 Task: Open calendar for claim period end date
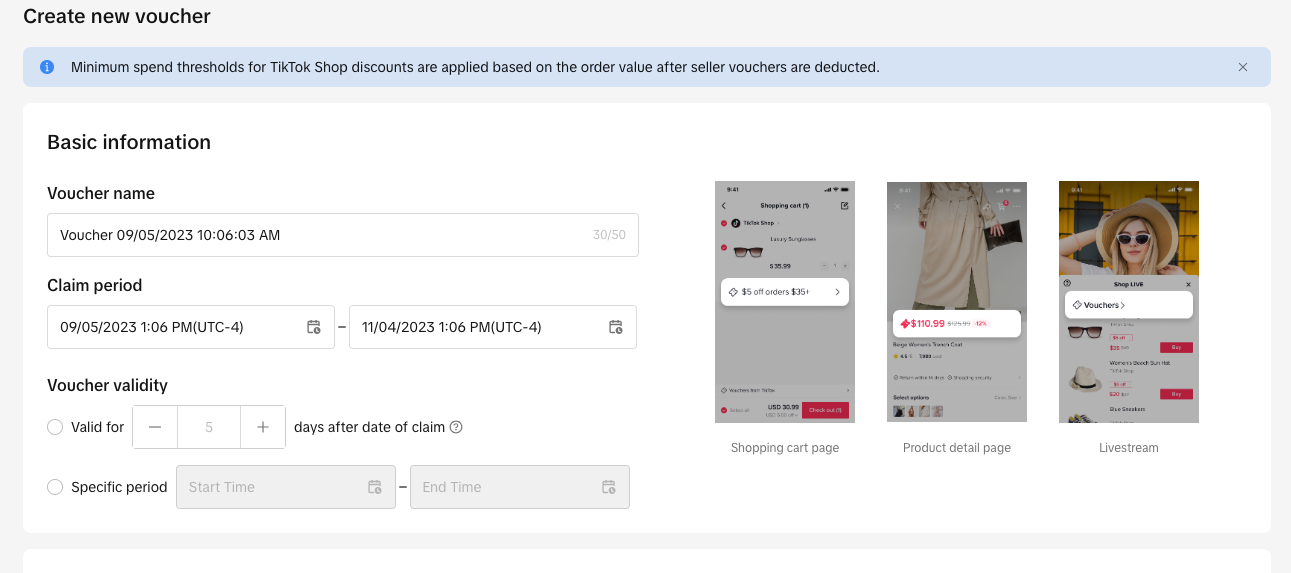(616, 327)
